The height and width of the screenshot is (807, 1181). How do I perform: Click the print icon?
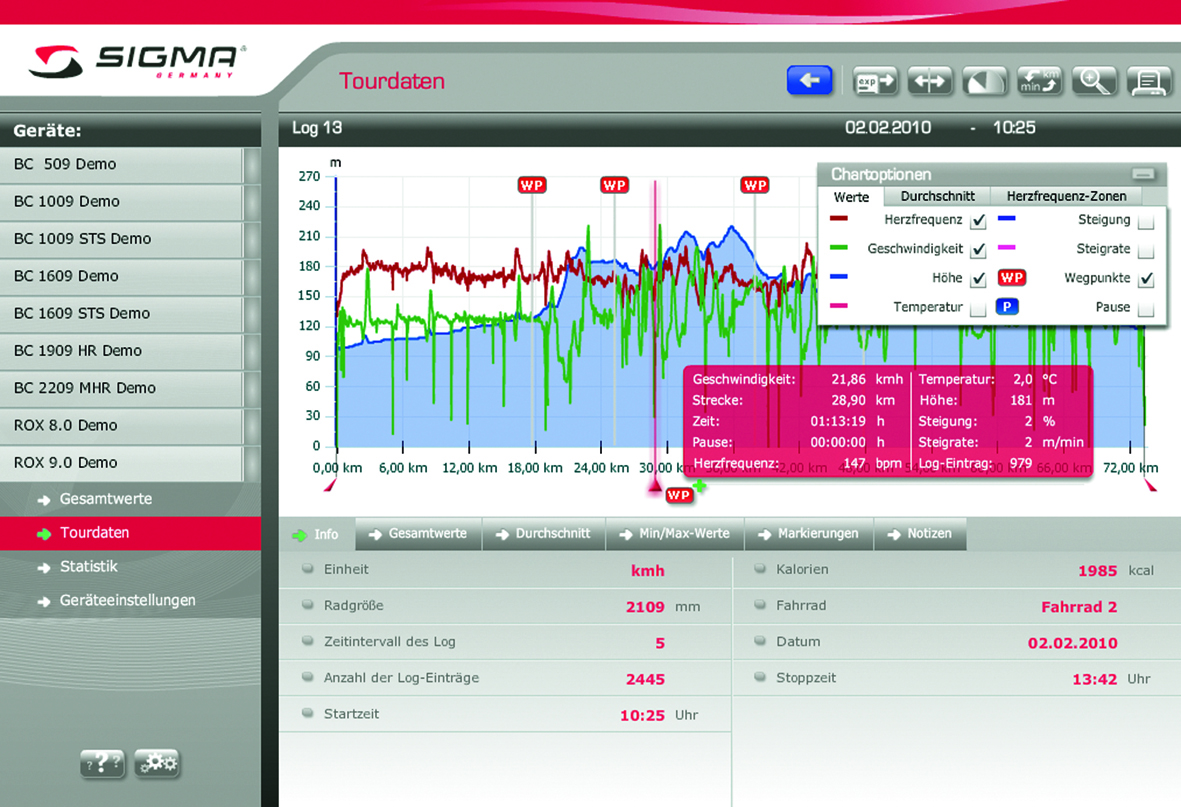(x=1149, y=80)
